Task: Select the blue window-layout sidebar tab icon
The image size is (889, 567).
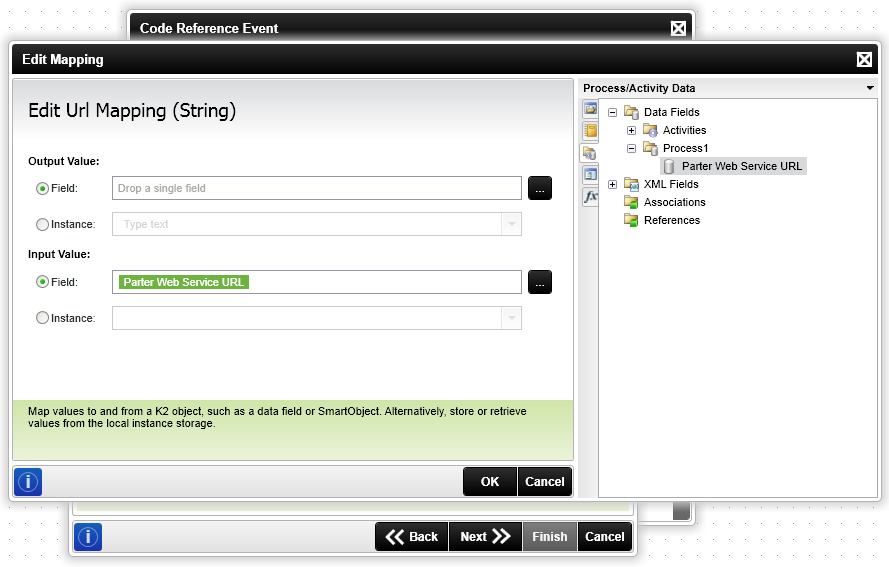Action: point(590,175)
